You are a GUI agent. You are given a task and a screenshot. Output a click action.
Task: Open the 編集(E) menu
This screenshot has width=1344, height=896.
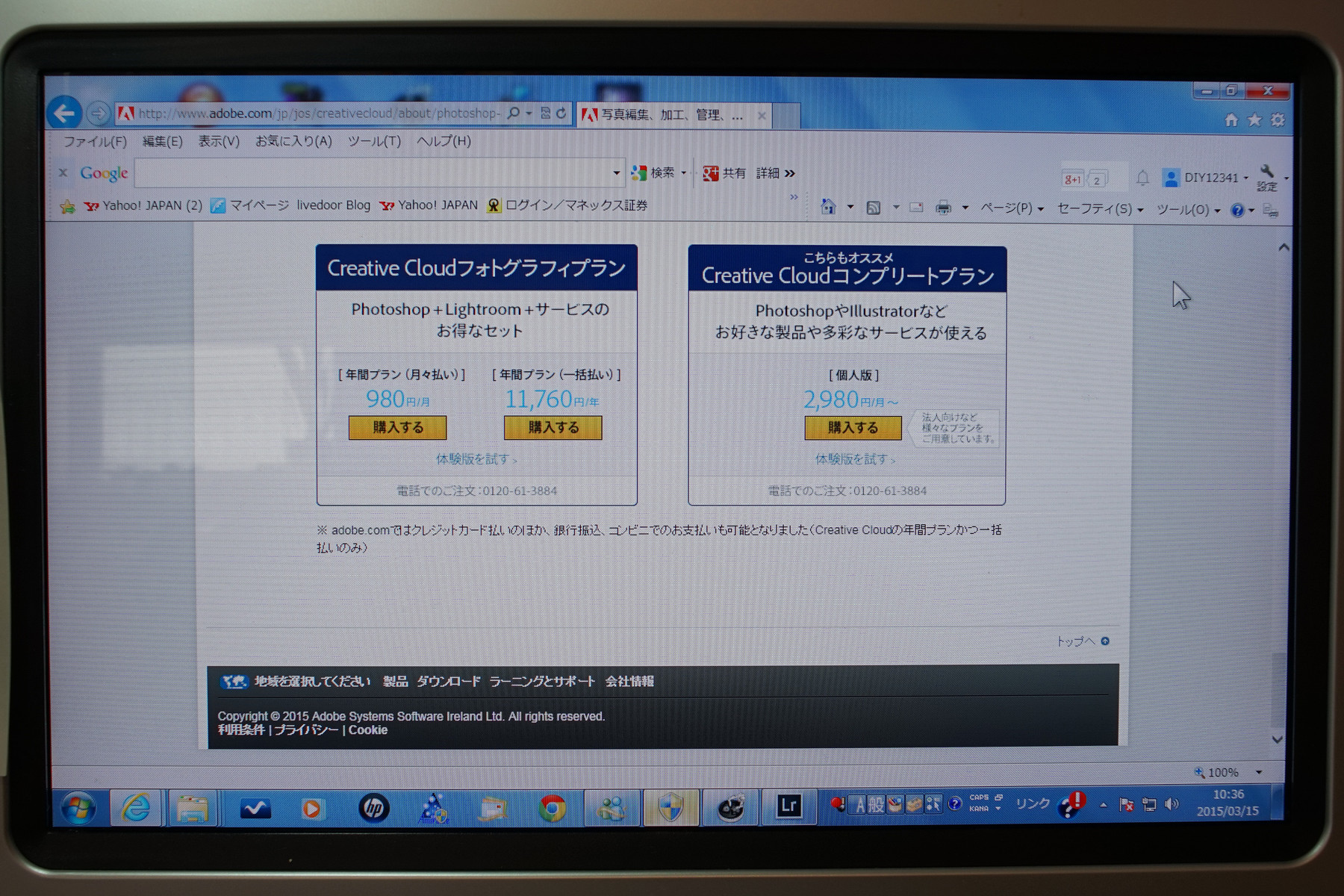(163, 141)
